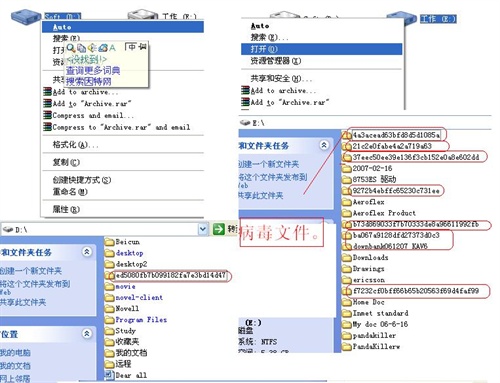
Task: Click the Soft (D:) drive icon
Action: click(25, 16)
